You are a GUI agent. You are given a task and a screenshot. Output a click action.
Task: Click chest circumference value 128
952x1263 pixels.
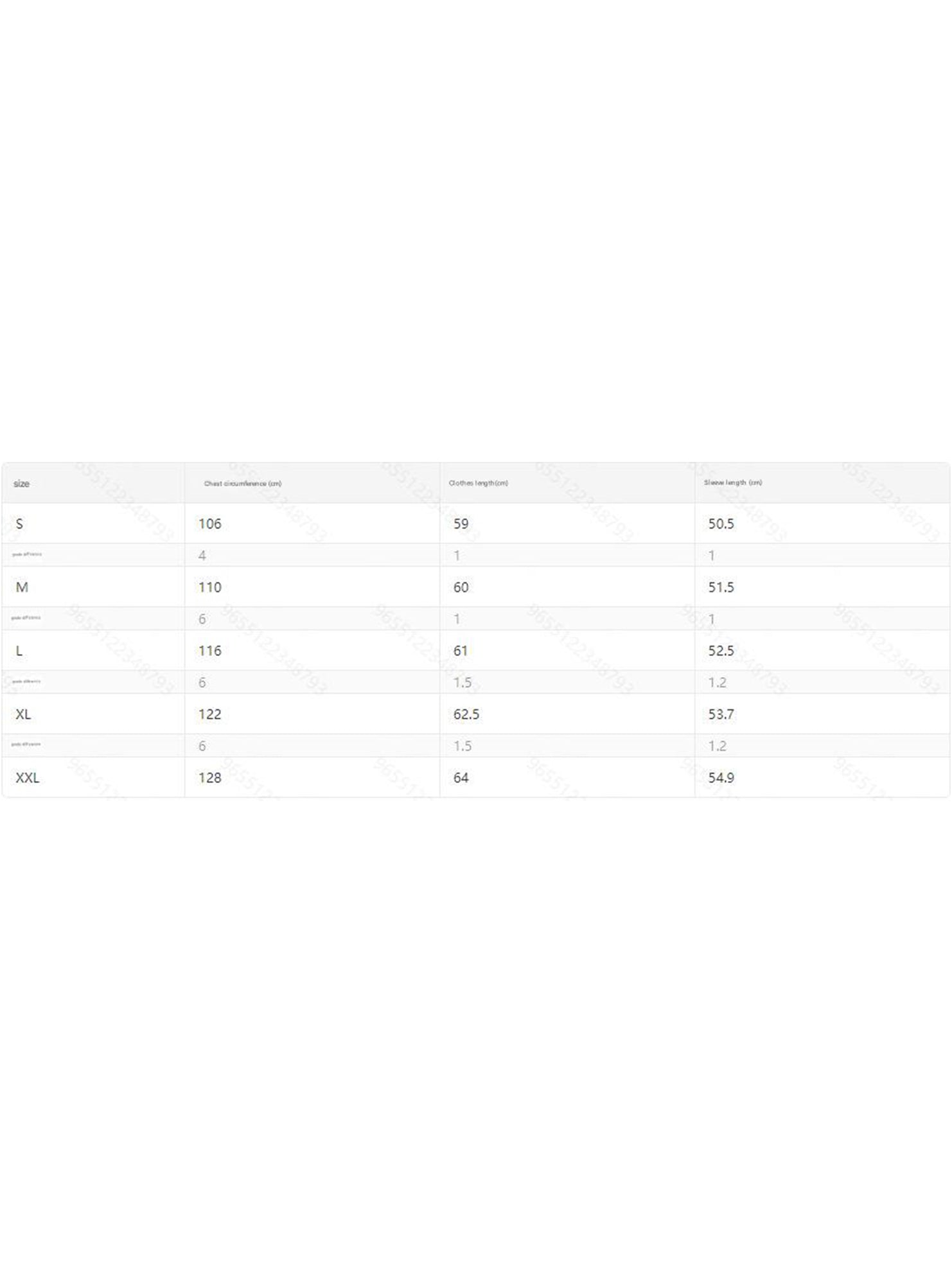(209, 778)
